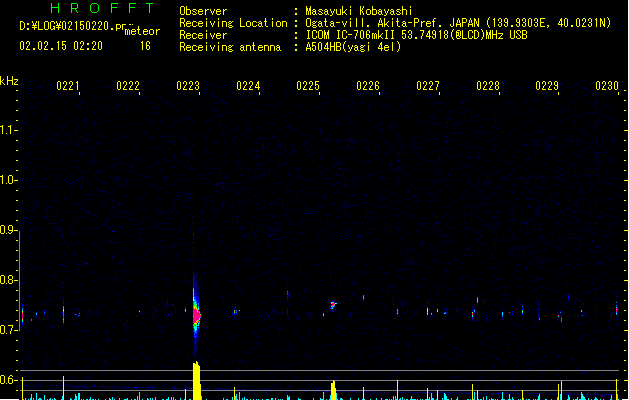Click the timestamp 02.02.15 02:20

[x=61, y=46]
